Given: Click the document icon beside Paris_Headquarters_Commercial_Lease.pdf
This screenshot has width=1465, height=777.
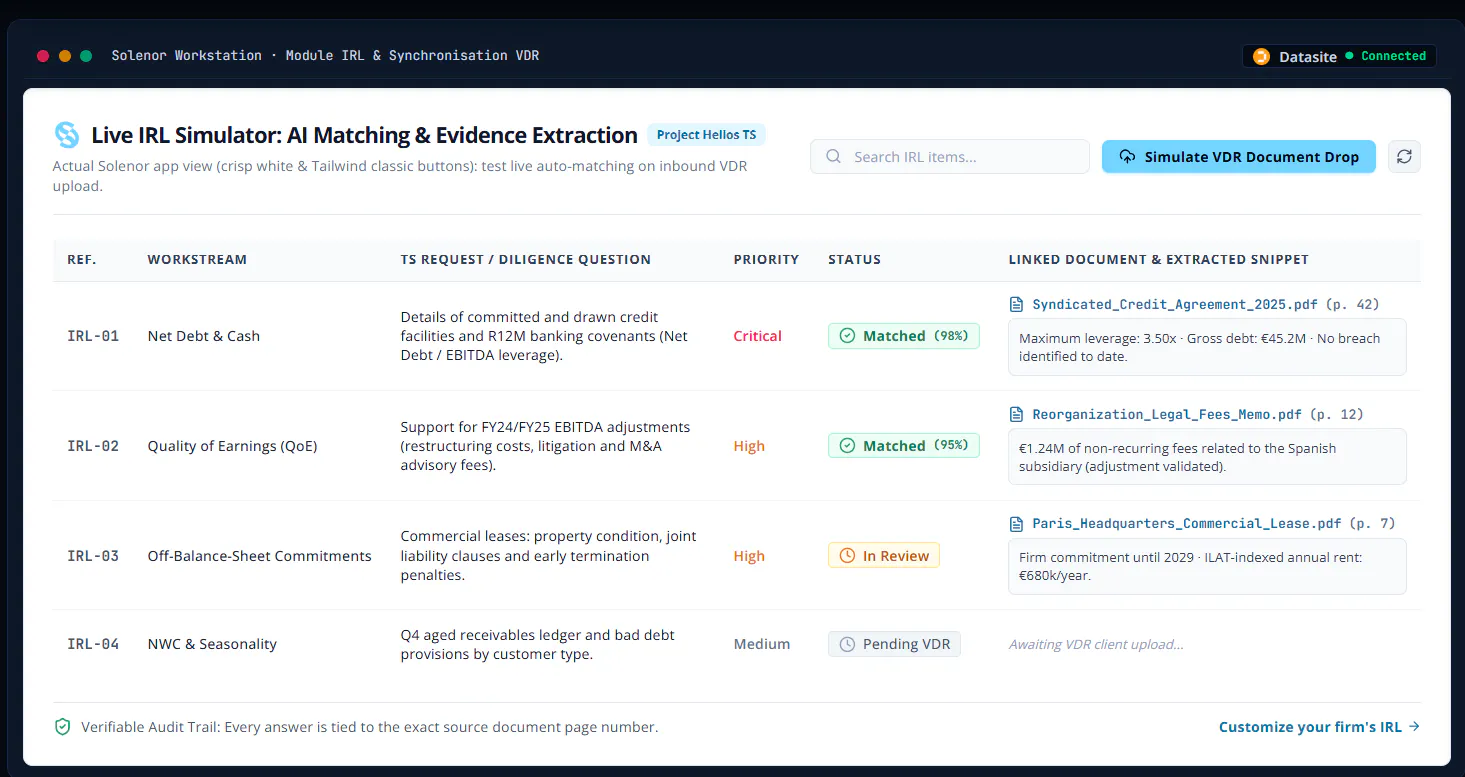Looking at the screenshot, I should [1017, 523].
